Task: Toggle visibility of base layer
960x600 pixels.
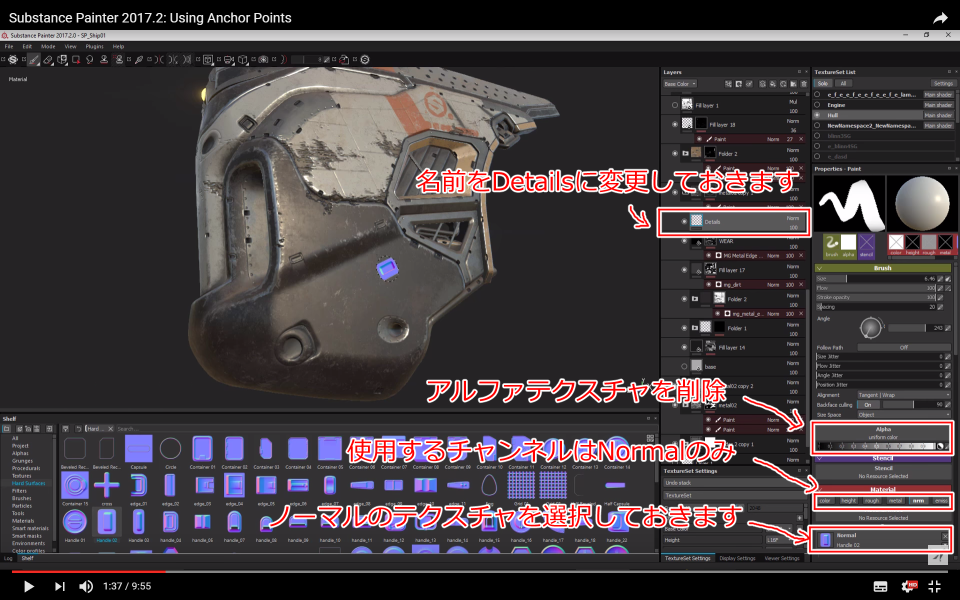Action: tap(684, 367)
